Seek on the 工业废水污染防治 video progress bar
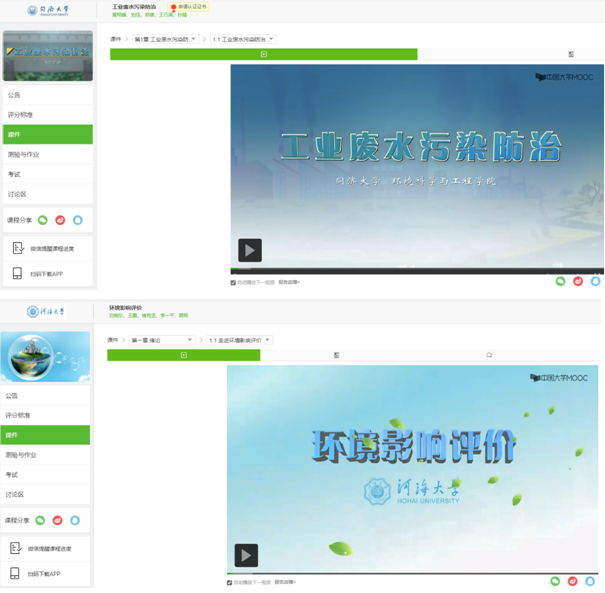Image resolution: width=605 pixels, height=593 pixels. pos(417,270)
